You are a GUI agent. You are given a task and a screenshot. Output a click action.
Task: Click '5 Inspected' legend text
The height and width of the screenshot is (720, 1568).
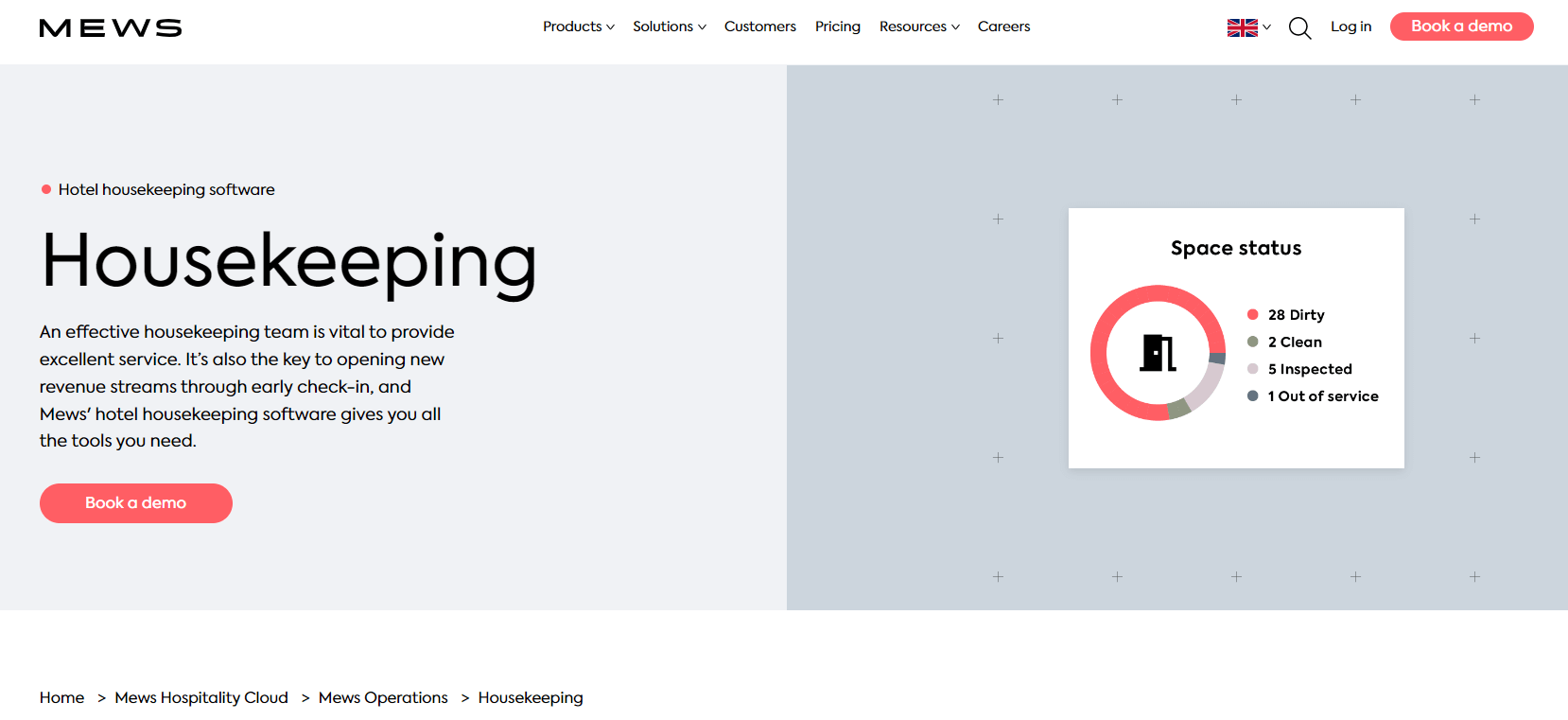pos(1310,369)
